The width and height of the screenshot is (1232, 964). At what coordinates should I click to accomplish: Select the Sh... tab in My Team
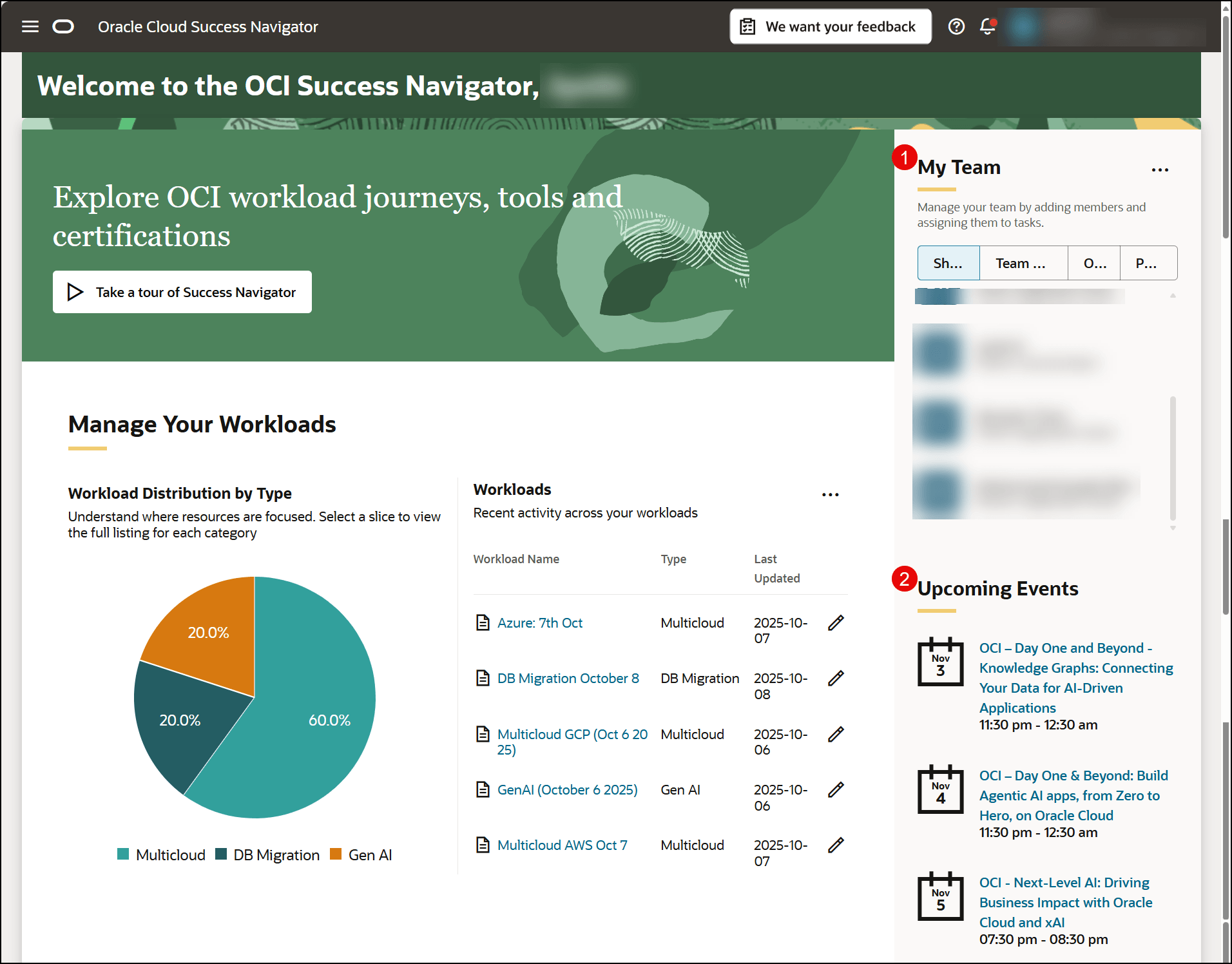pos(948,263)
